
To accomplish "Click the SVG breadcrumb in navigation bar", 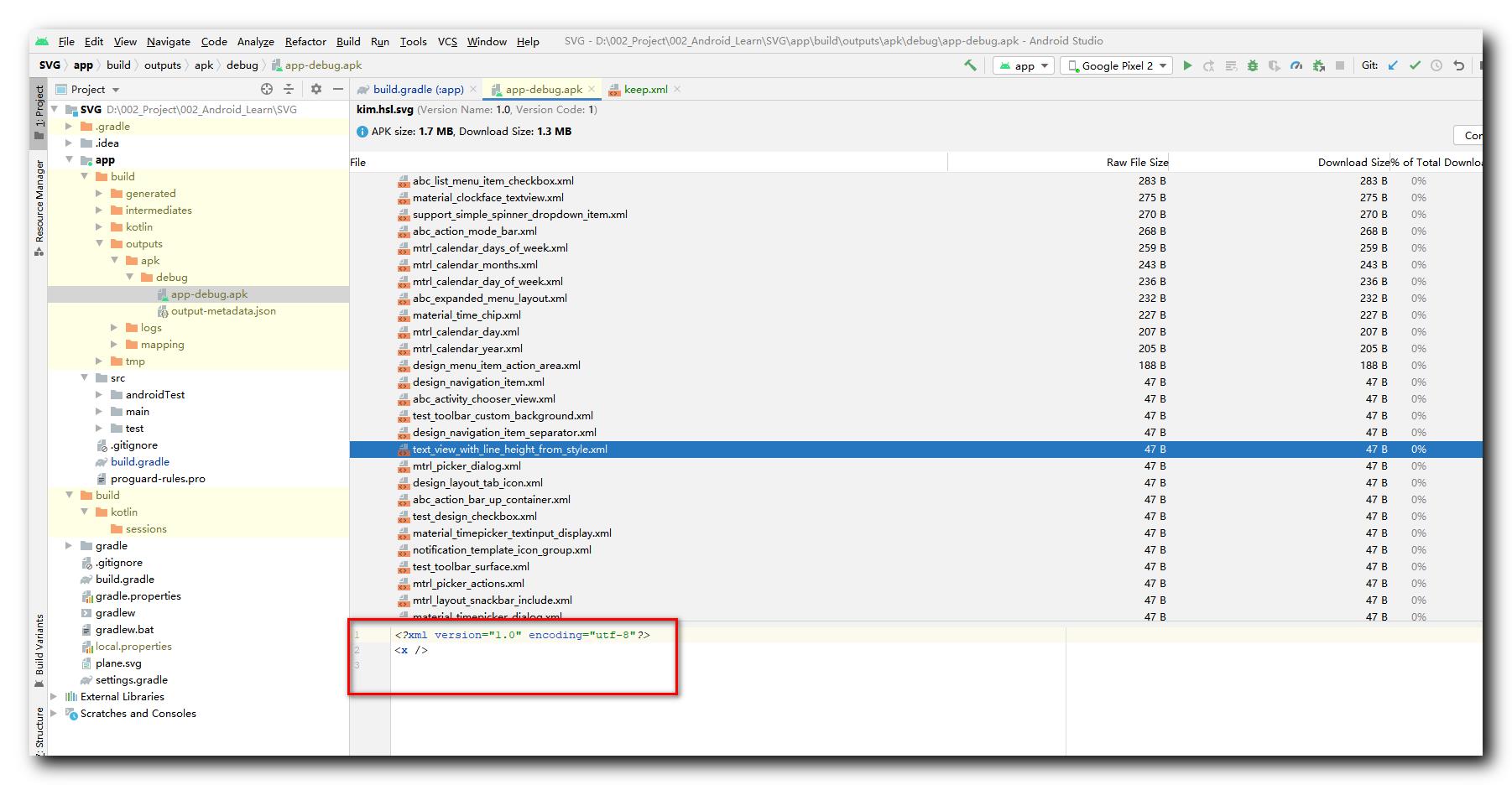I will [x=50, y=65].
